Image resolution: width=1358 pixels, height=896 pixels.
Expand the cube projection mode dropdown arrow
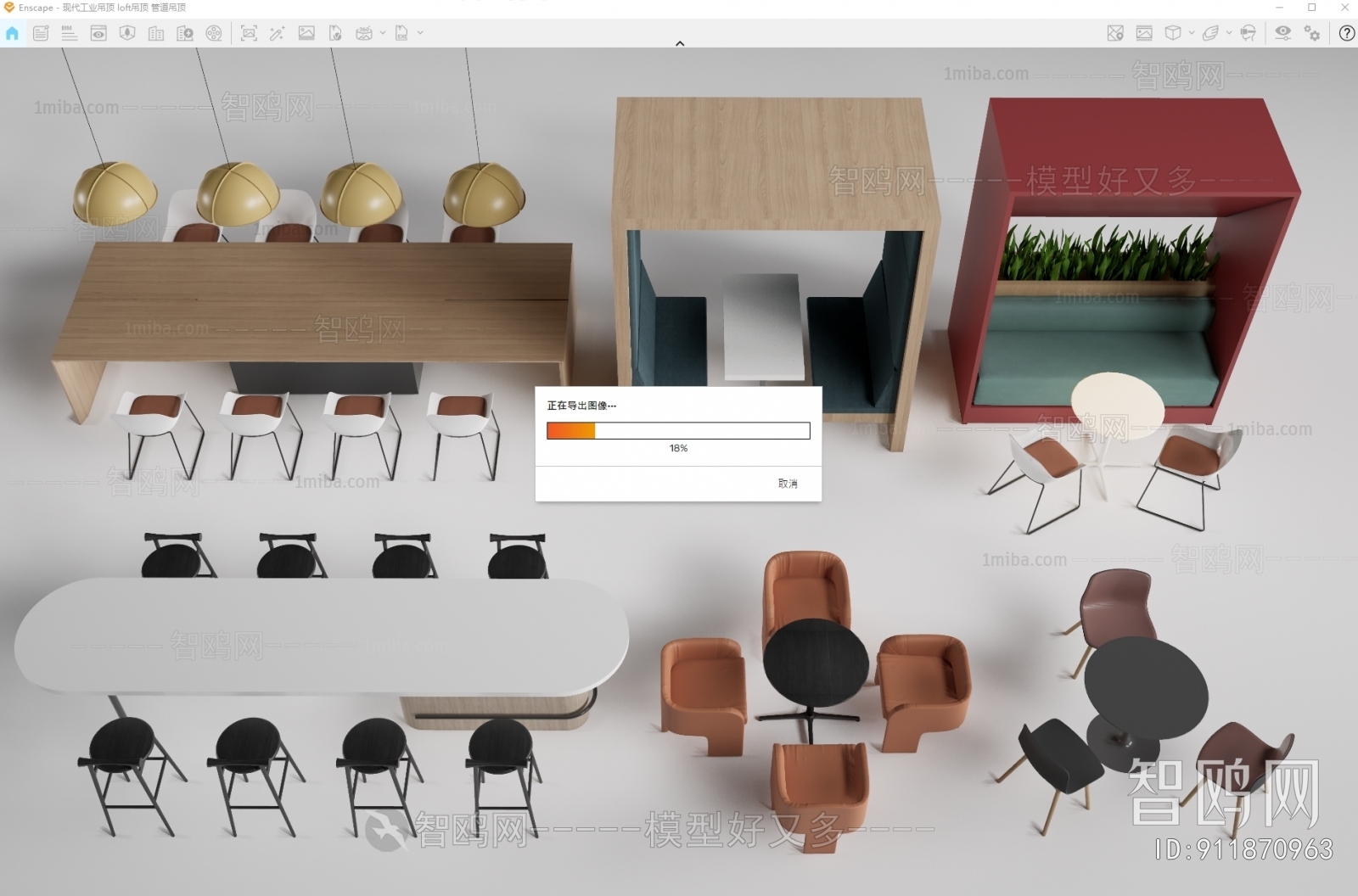(1192, 33)
